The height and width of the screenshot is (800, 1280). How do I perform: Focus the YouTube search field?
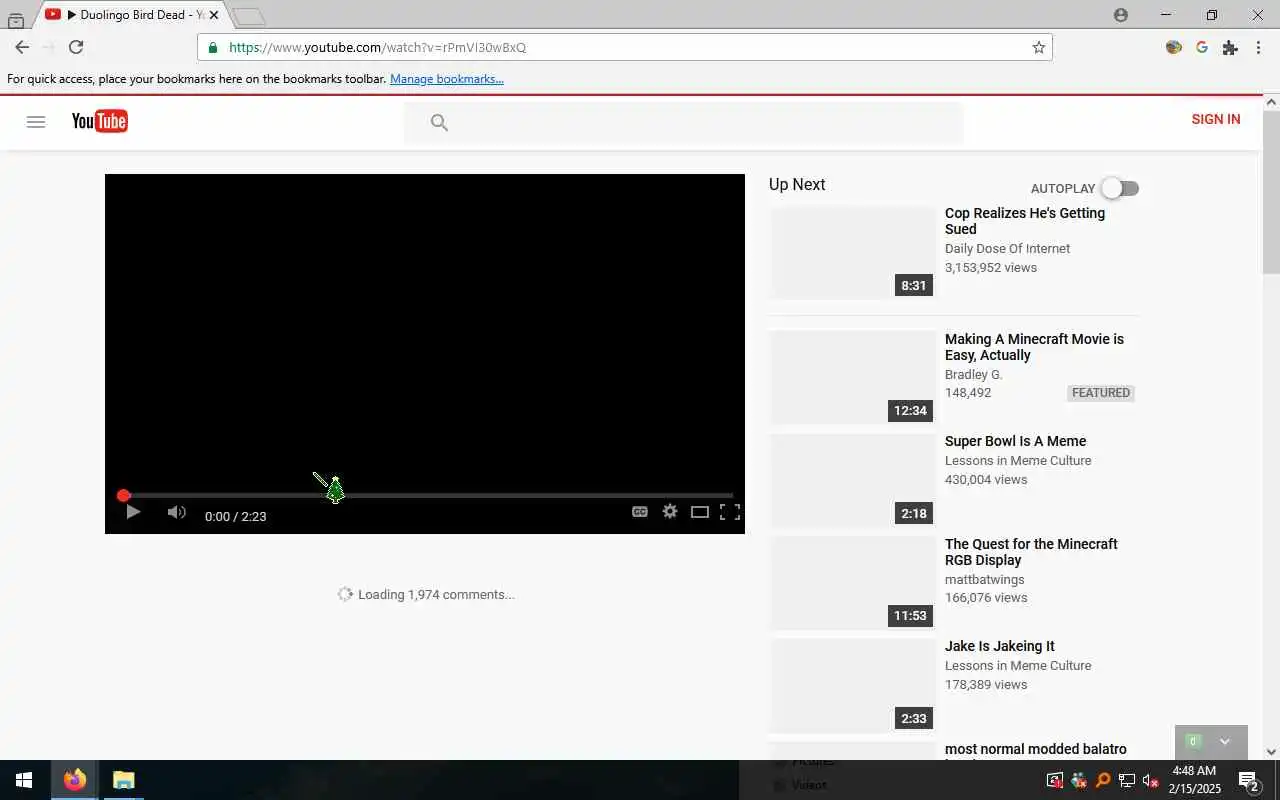click(x=684, y=122)
